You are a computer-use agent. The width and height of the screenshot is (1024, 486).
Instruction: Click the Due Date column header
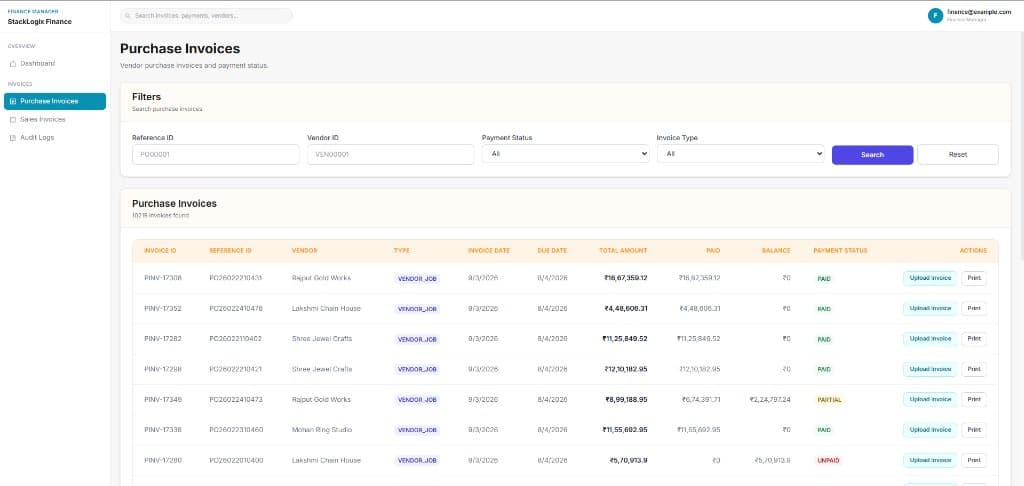pos(552,251)
